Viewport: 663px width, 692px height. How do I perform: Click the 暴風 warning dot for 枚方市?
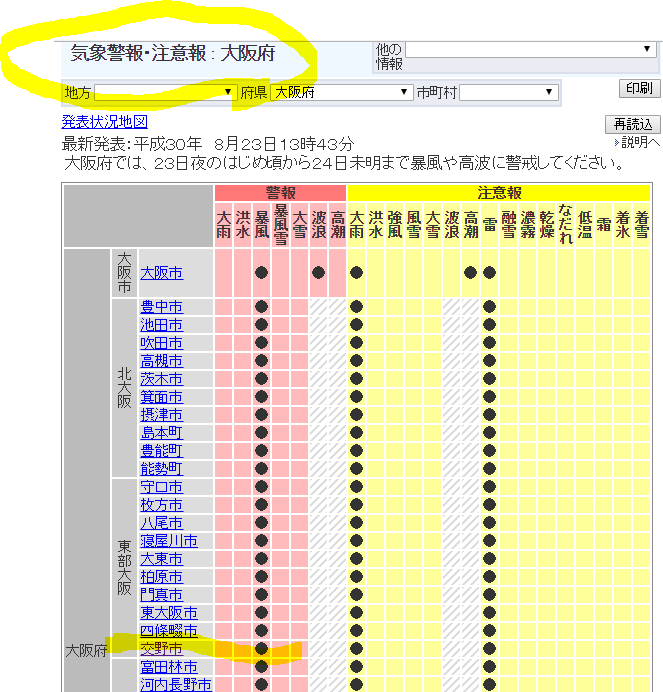coord(261,505)
